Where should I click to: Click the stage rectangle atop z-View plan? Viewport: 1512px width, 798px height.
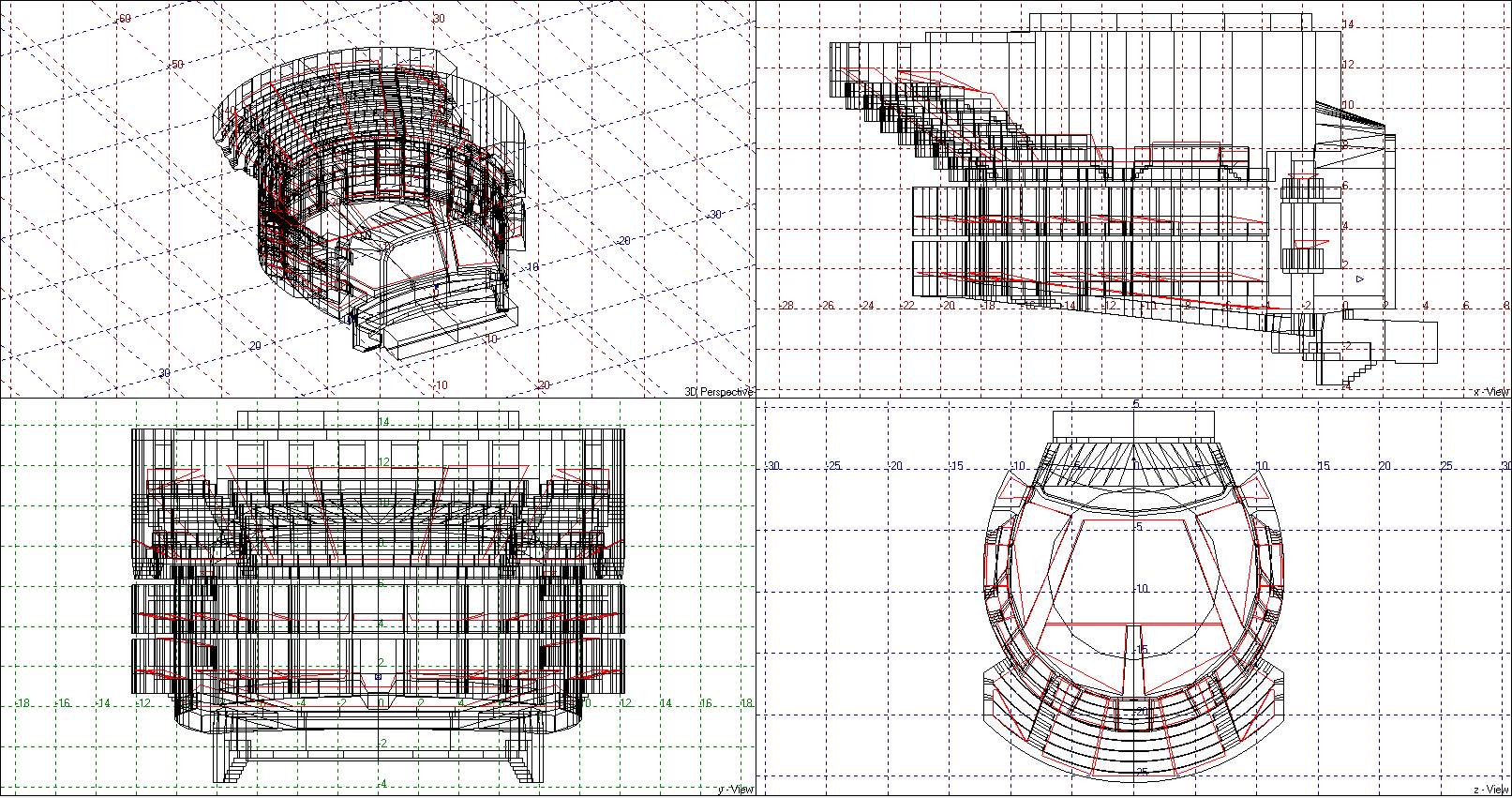pyautogui.click(x=1134, y=425)
